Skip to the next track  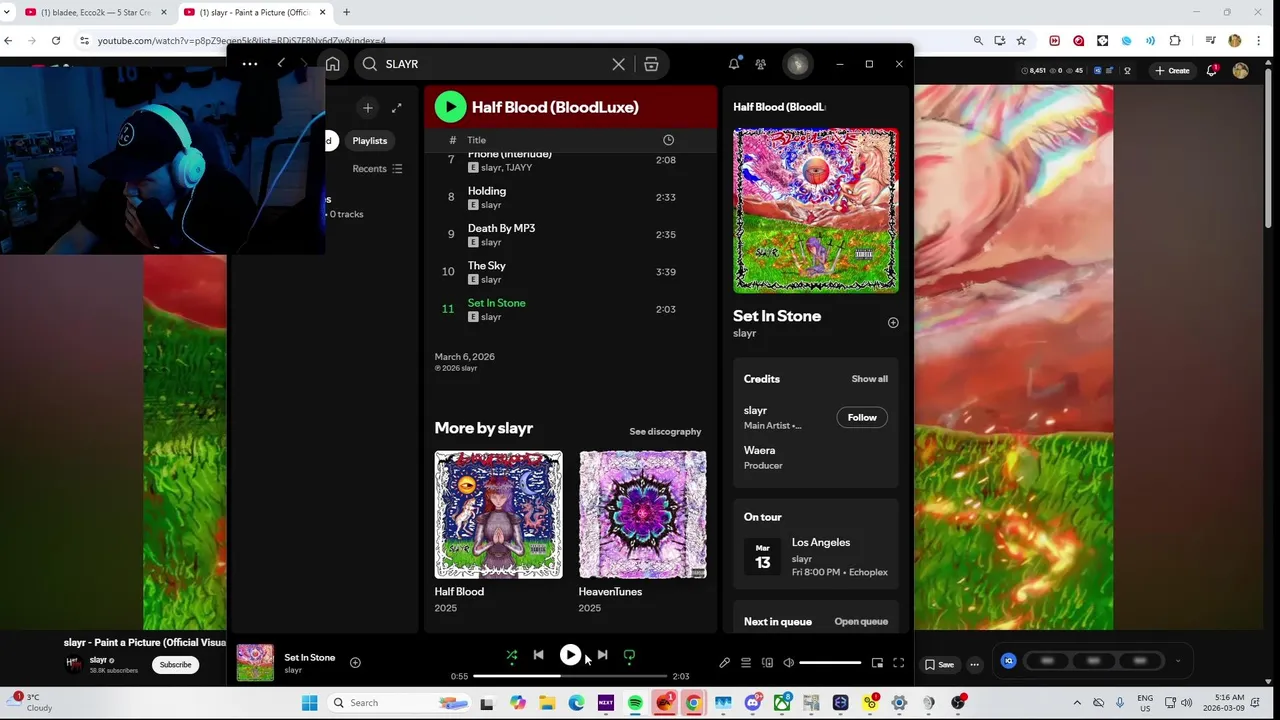pos(602,656)
